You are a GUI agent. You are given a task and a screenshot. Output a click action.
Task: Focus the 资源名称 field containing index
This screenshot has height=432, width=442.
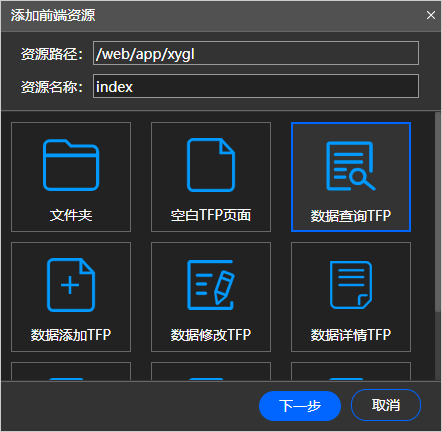256,86
